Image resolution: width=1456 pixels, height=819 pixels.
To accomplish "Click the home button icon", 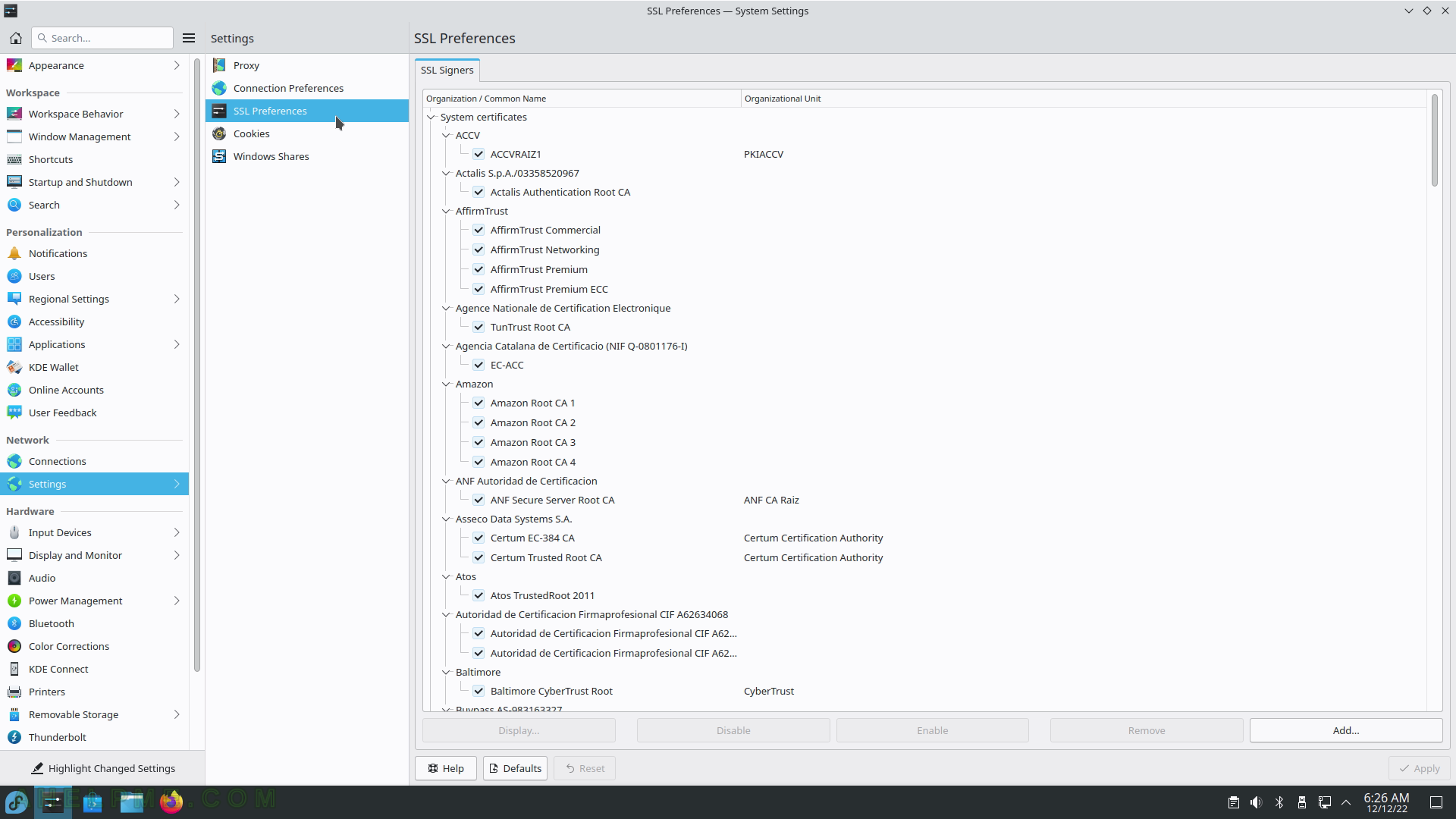I will point(15,38).
